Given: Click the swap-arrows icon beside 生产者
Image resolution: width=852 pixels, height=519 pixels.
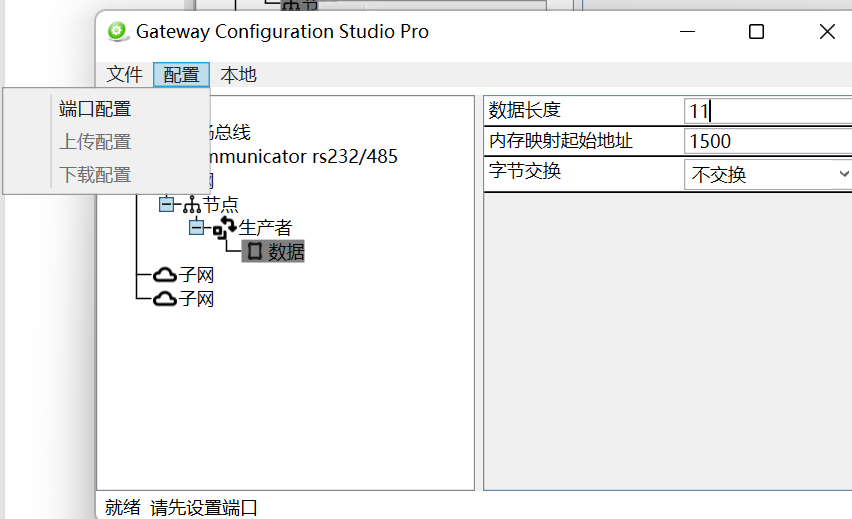Looking at the screenshot, I should tap(225, 229).
